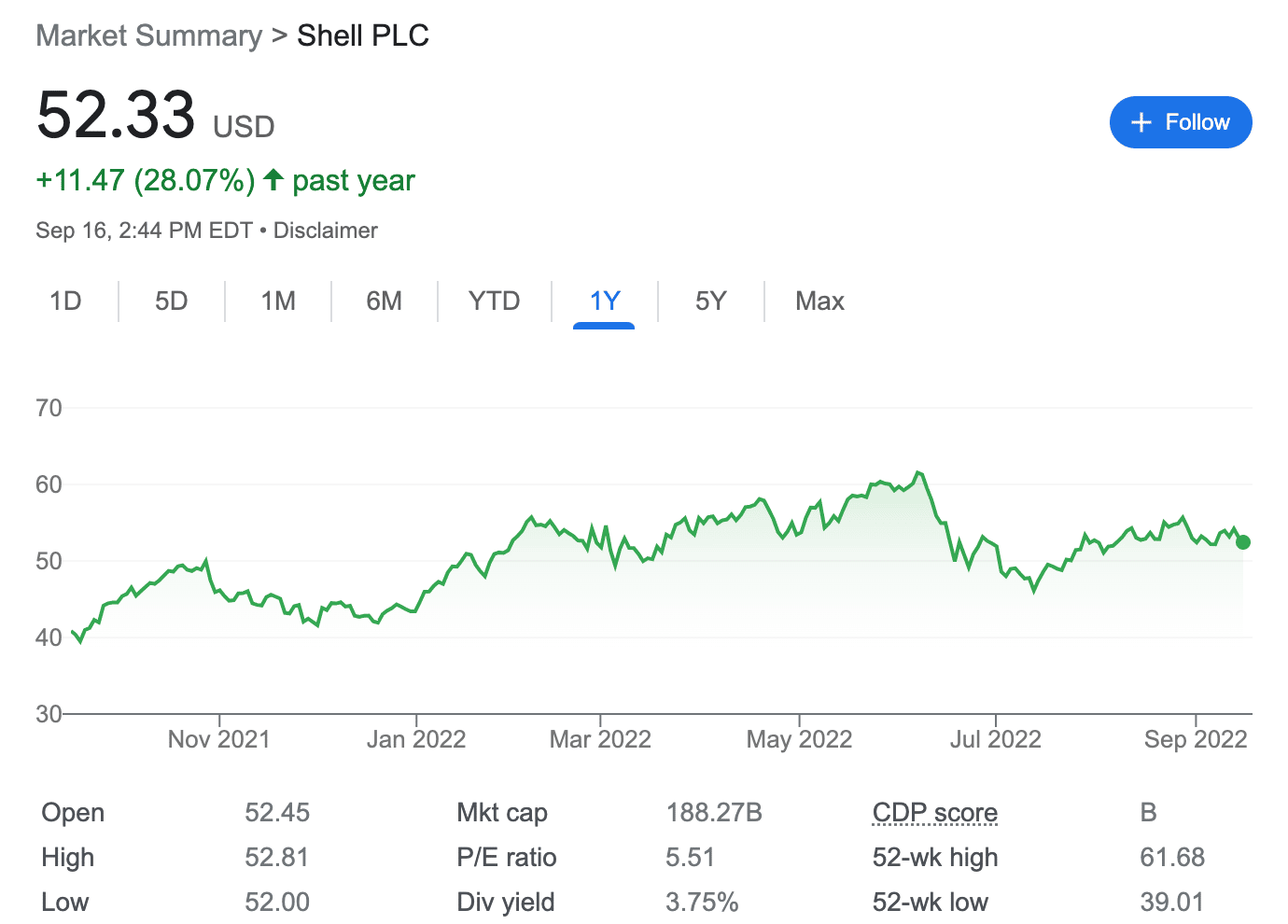Click the Div yield value 3.75%
The height and width of the screenshot is (924, 1288).
click(x=702, y=903)
